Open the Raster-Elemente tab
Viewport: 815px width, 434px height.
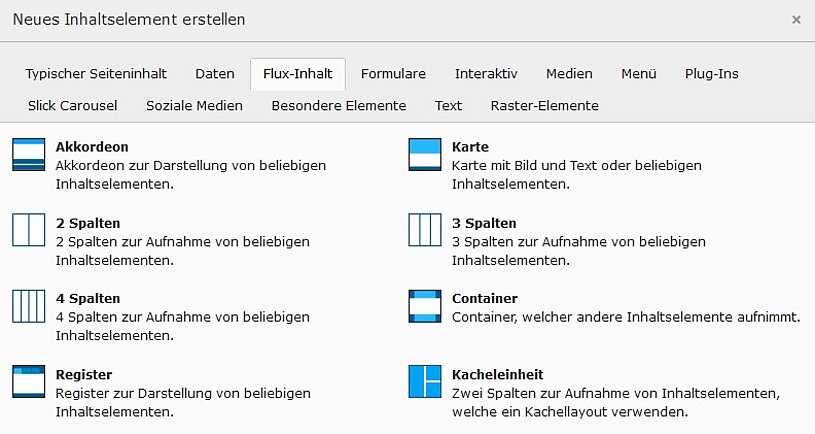(x=544, y=106)
